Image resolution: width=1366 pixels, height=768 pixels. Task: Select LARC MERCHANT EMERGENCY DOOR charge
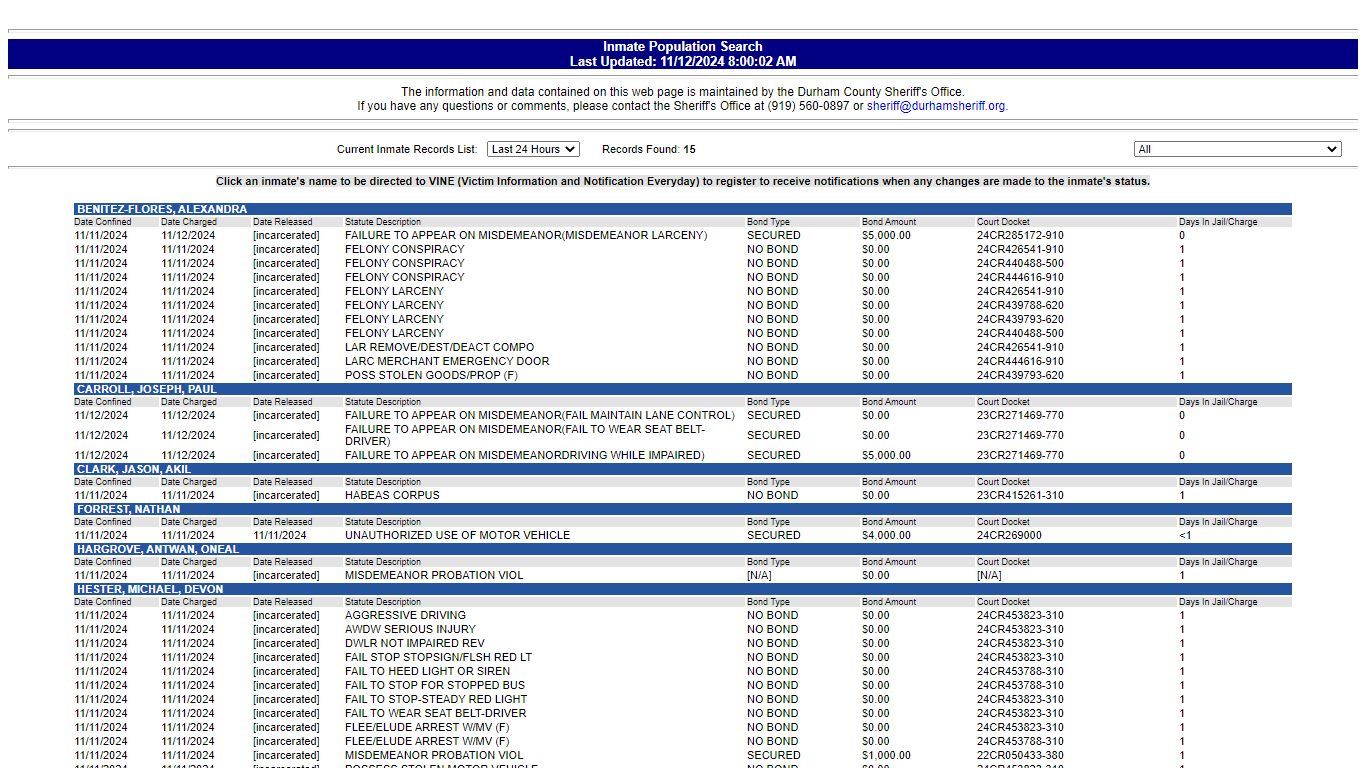coord(447,362)
